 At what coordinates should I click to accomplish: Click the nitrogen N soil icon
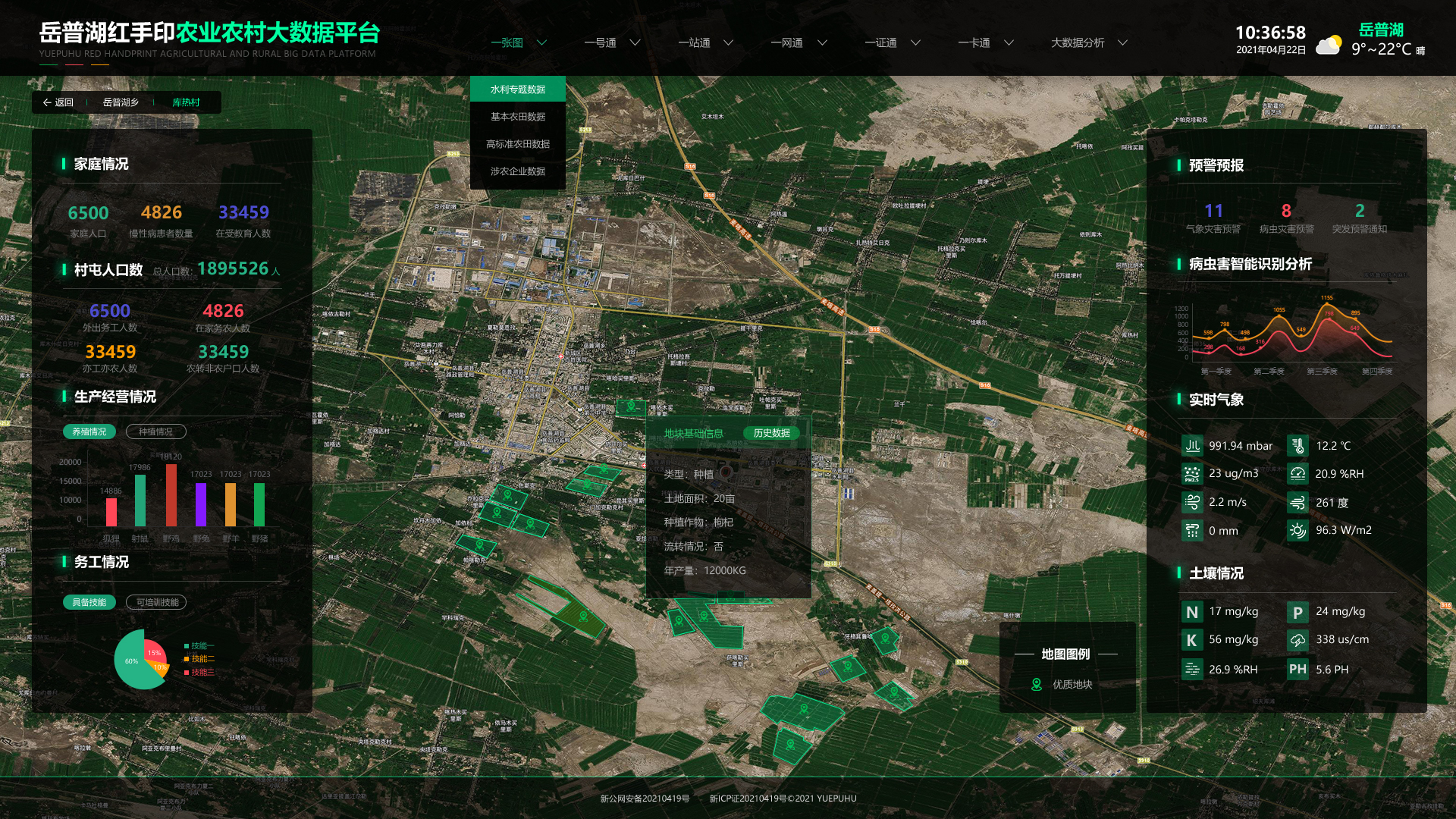pyautogui.click(x=1192, y=612)
